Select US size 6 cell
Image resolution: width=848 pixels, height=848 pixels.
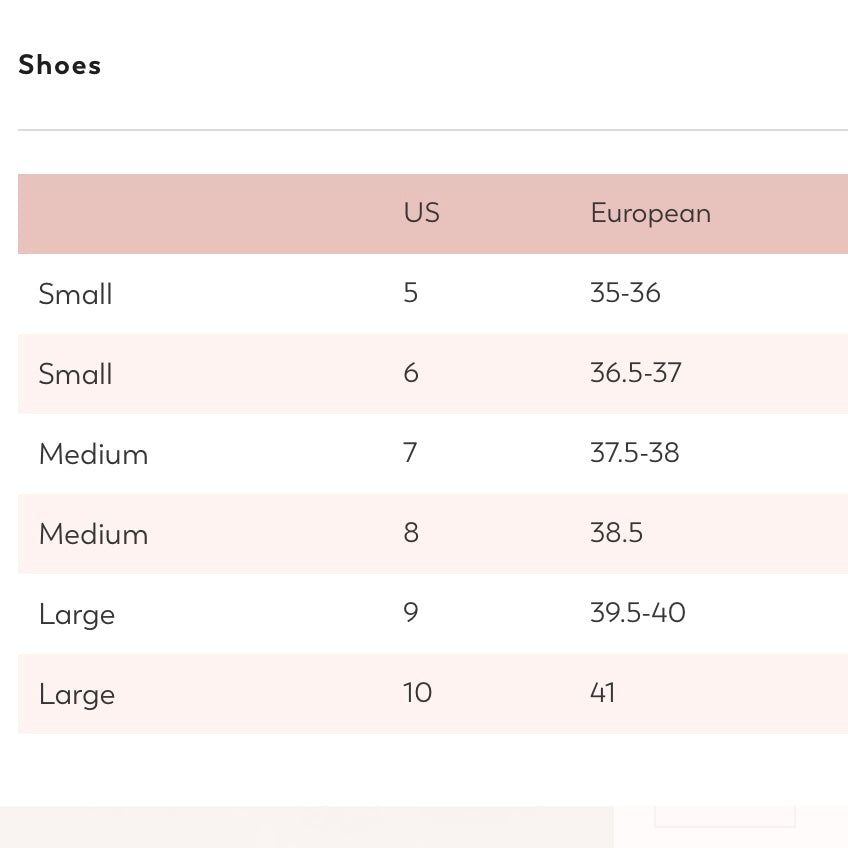411,373
